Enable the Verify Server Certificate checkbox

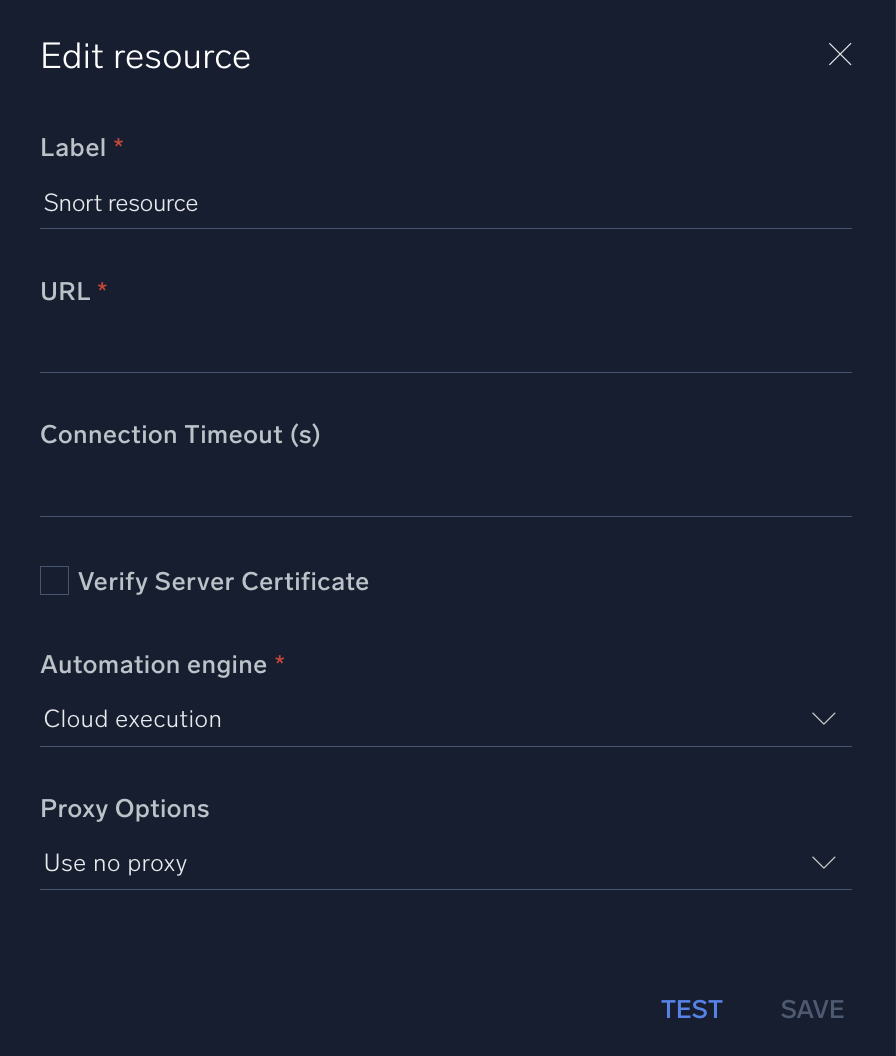[55, 581]
